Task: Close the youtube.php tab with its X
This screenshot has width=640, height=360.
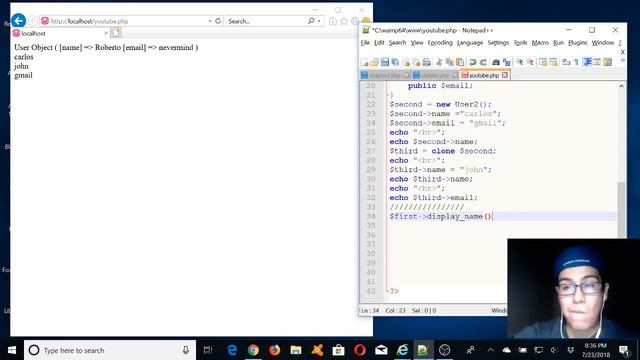Action: (x=505, y=75)
